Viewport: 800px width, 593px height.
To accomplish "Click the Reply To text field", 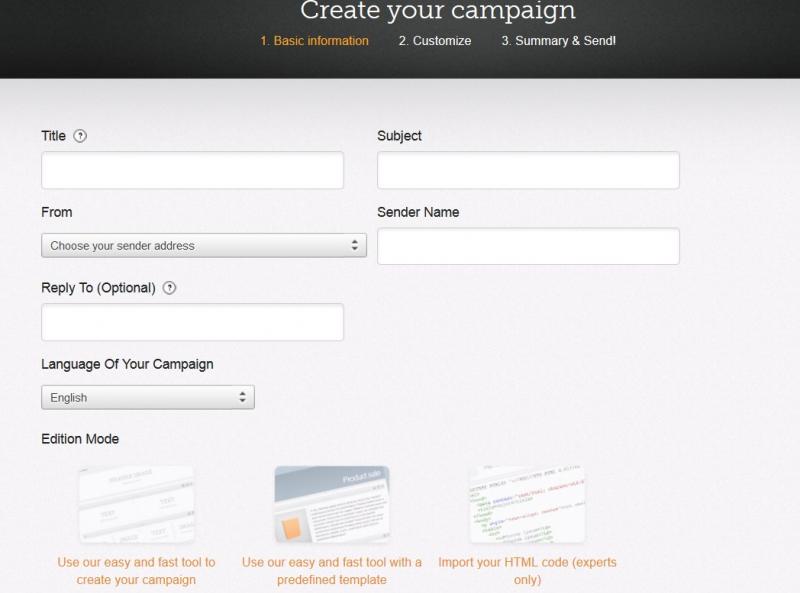I will click(x=192, y=322).
